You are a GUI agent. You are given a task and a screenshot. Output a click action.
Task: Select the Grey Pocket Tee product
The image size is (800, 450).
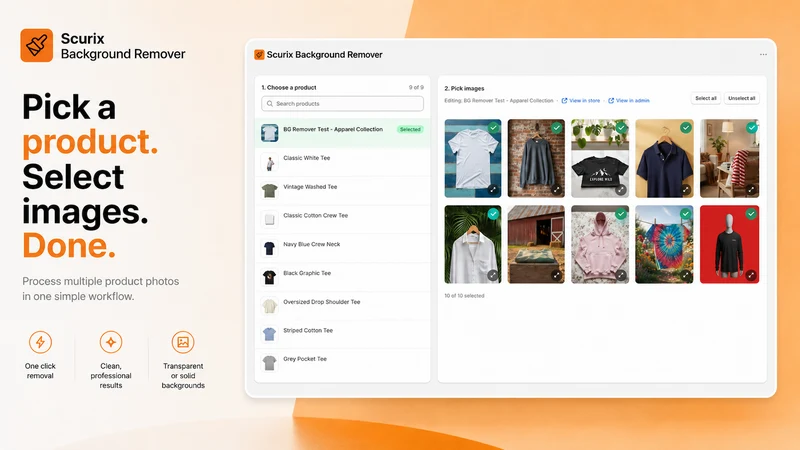[x=342, y=363]
